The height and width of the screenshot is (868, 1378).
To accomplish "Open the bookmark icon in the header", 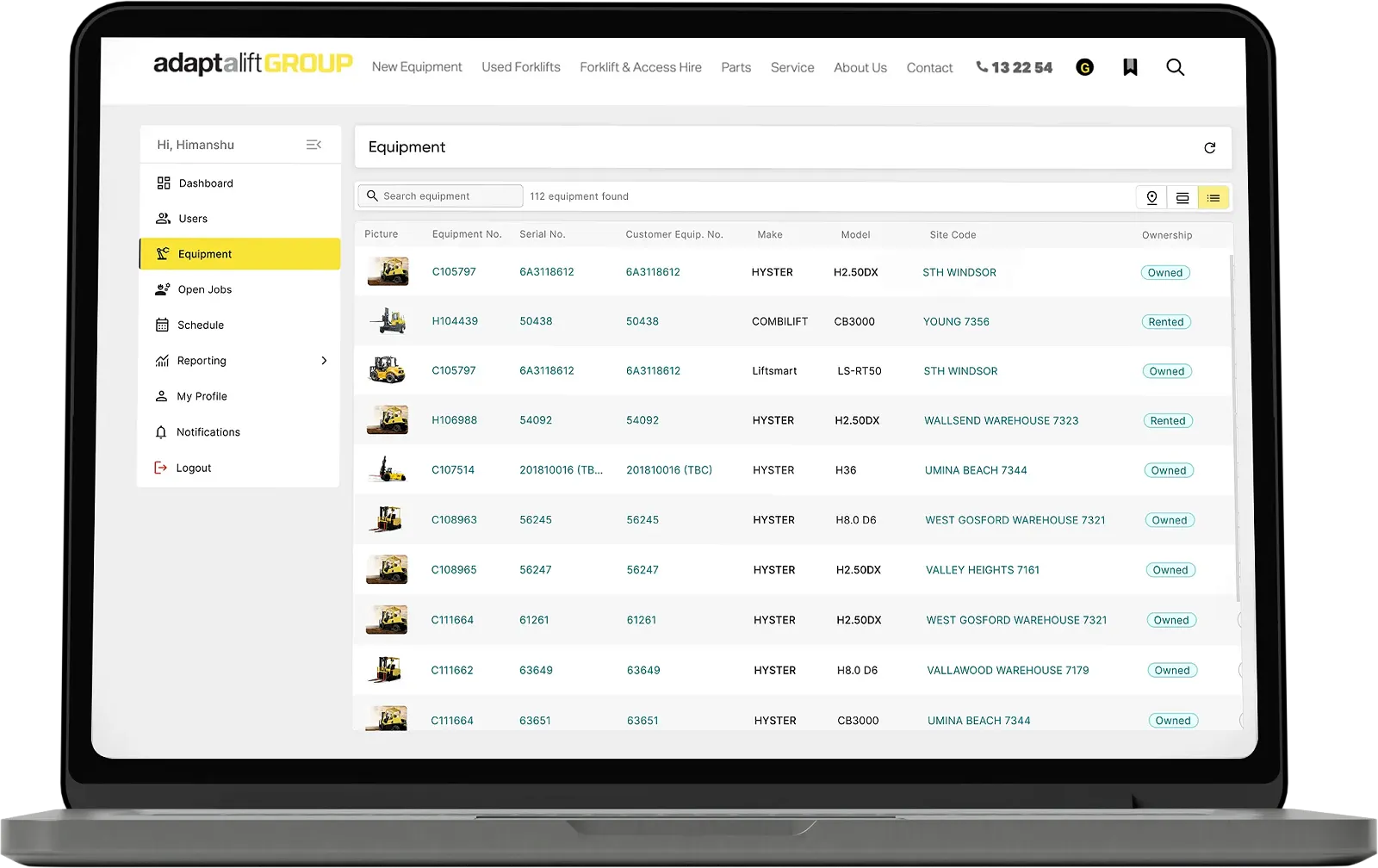I will (1130, 67).
